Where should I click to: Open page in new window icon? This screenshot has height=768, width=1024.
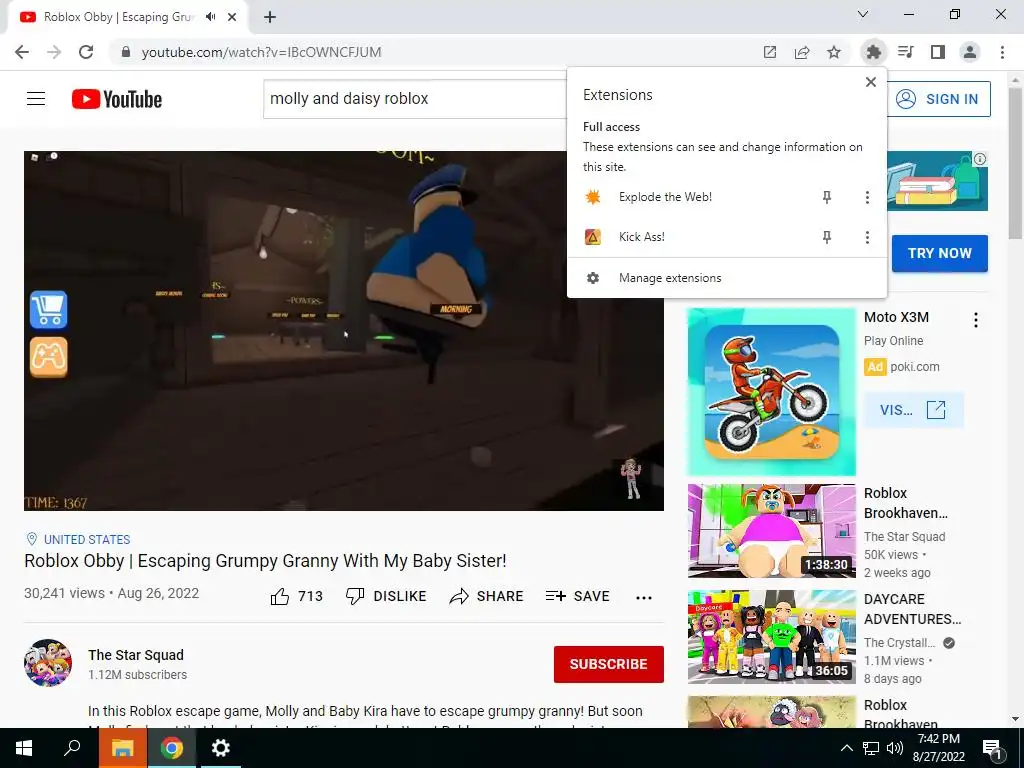tap(770, 52)
